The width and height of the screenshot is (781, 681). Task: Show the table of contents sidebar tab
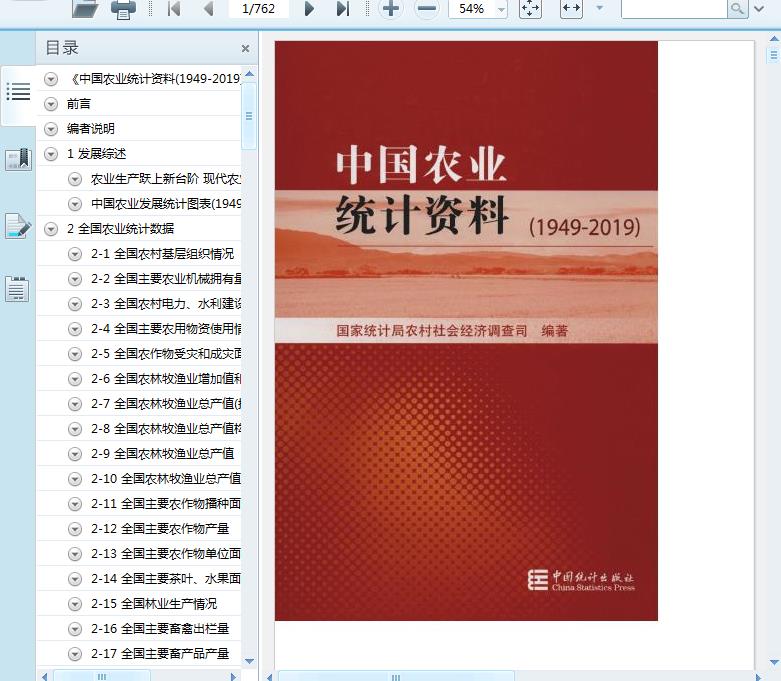18,92
